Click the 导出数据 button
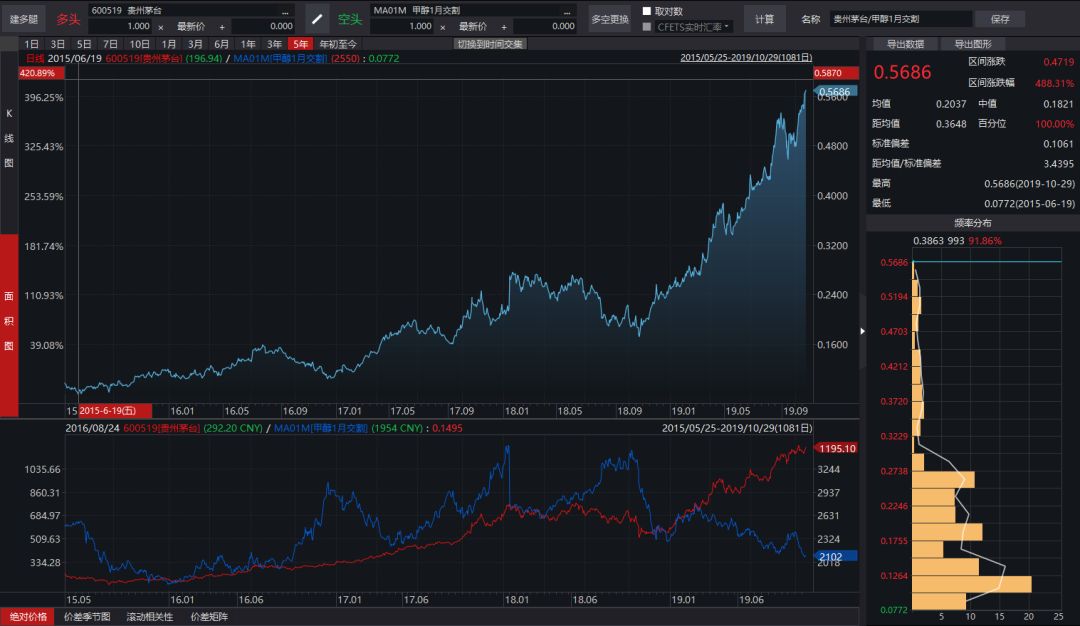Viewport: 1080px width, 626px height. pos(905,44)
